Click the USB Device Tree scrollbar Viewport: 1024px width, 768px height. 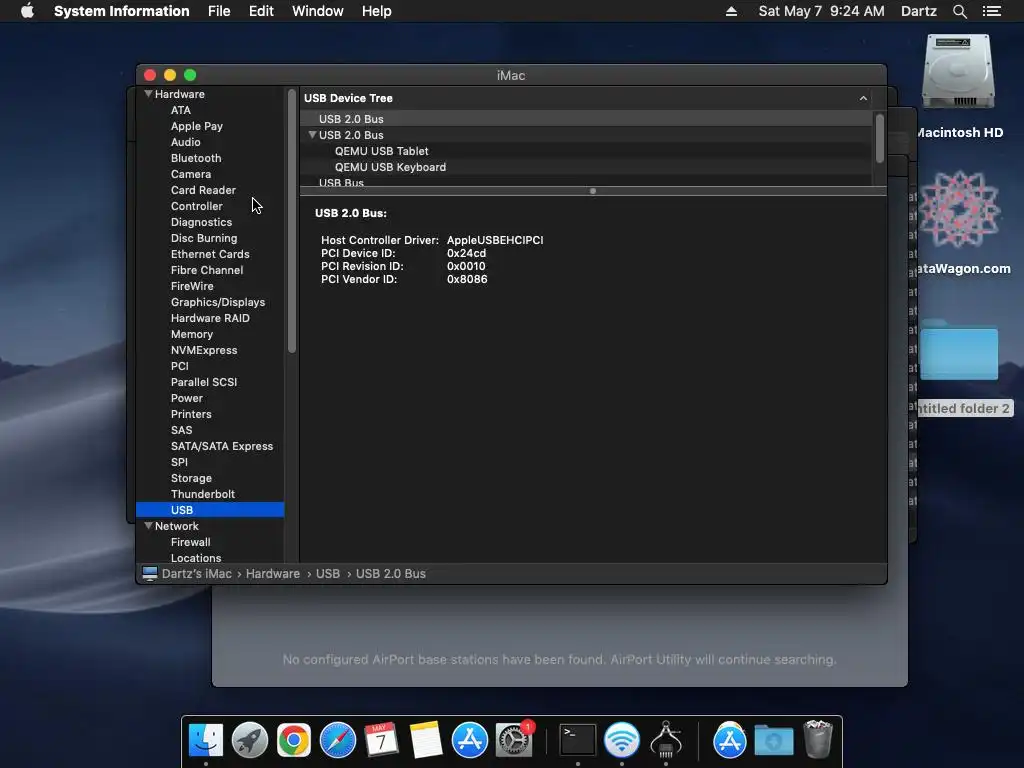880,138
